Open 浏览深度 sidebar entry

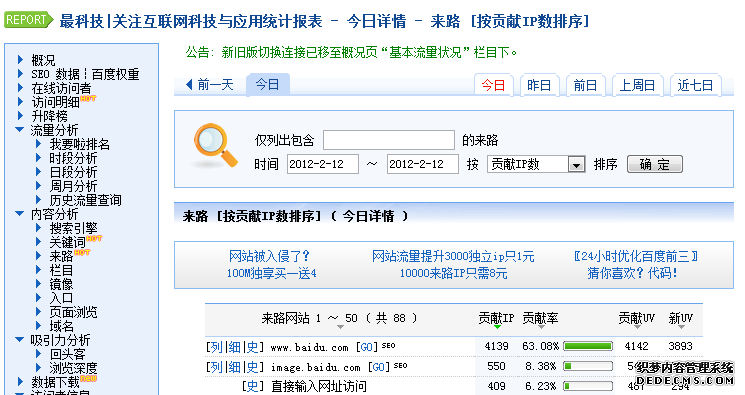point(73,368)
